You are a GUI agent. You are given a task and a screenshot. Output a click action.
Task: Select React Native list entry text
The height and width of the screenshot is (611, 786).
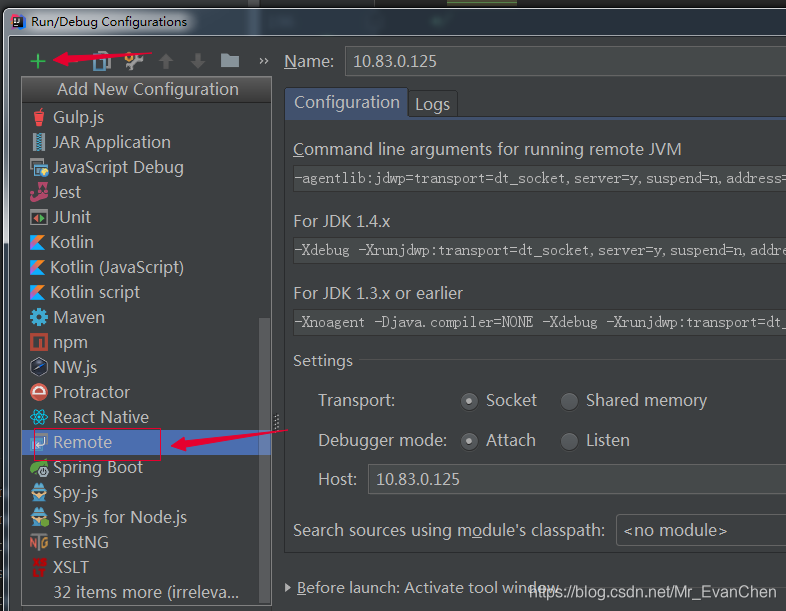[x=101, y=417]
